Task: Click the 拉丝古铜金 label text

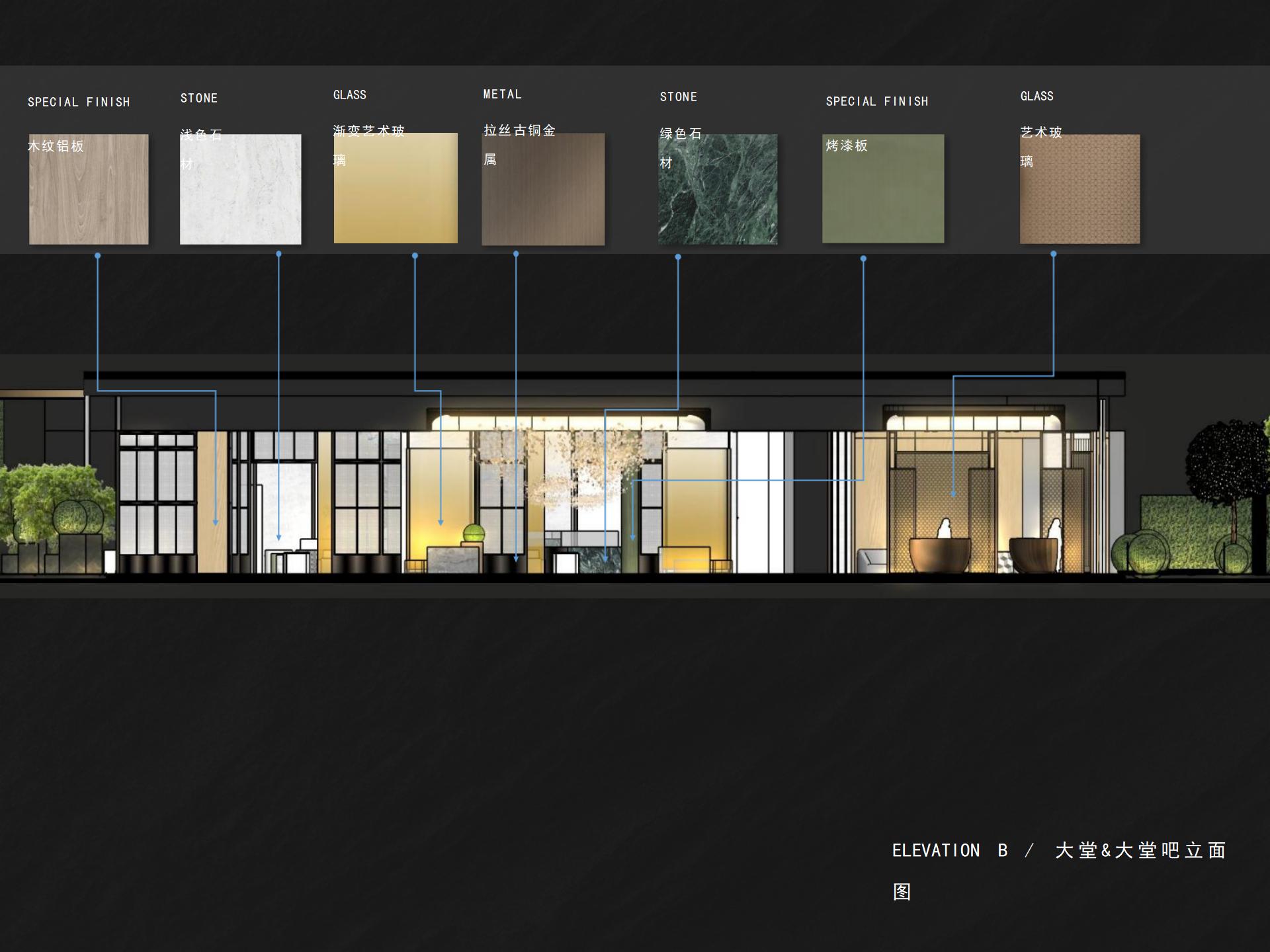Action: pos(519,130)
